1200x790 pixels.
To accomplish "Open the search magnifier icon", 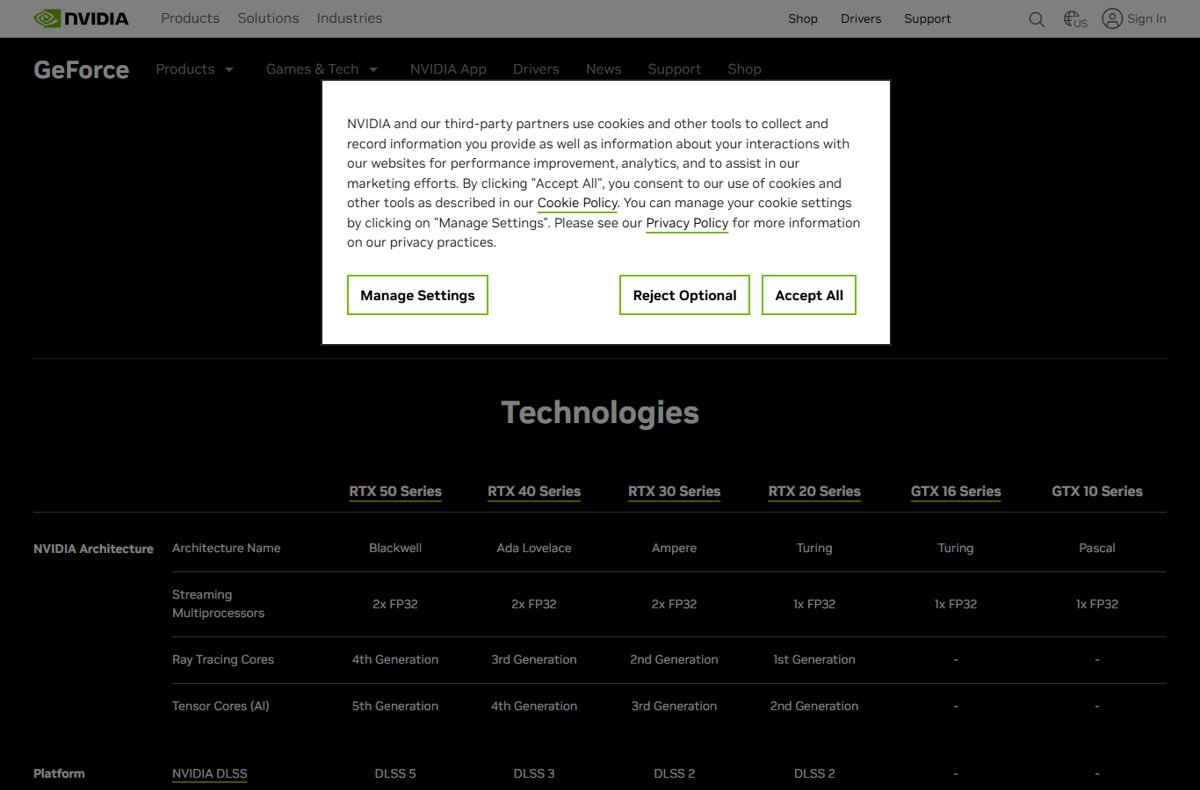I will 1037,19.
